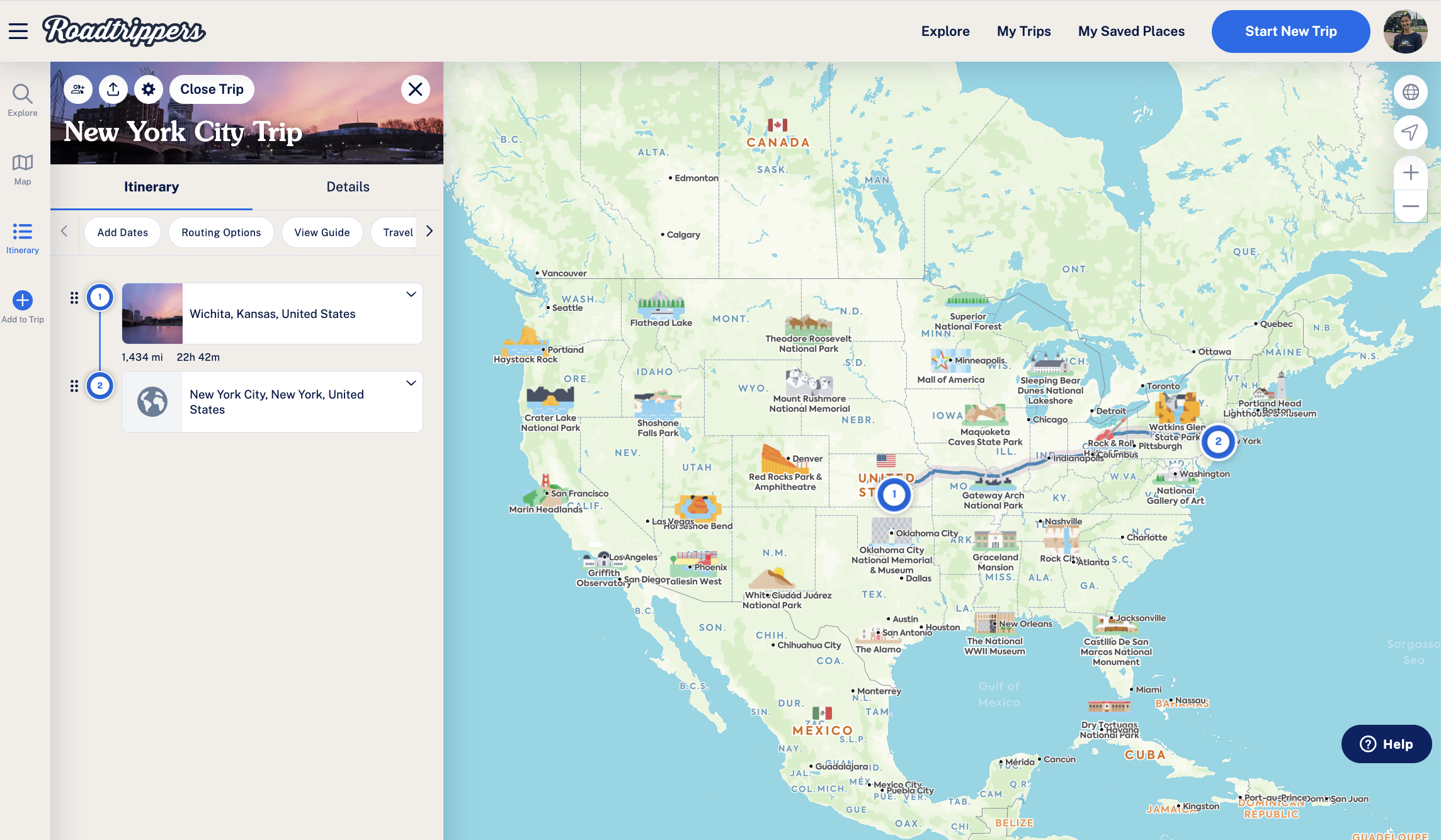Click the Flathead Lake map icon
1441x840 pixels.
coord(661,304)
